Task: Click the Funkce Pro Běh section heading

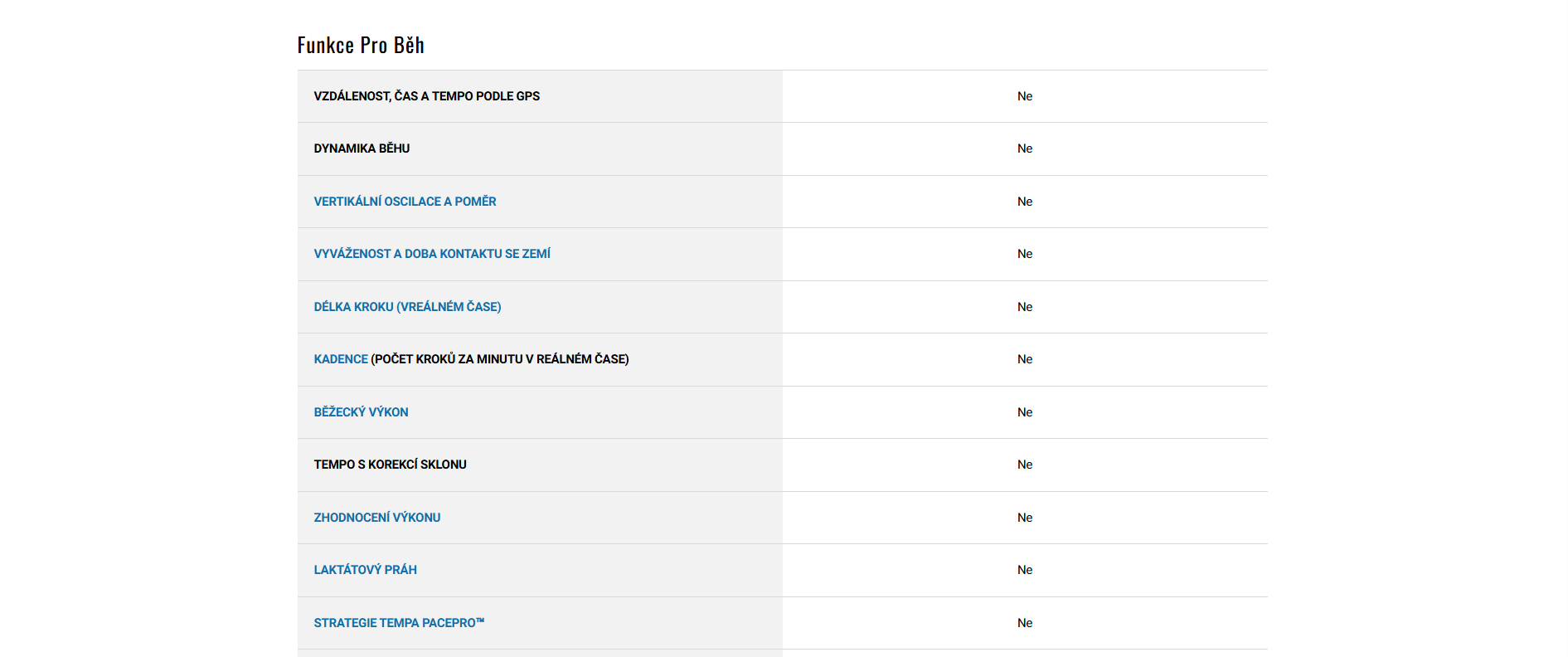Action: coord(361,45)
